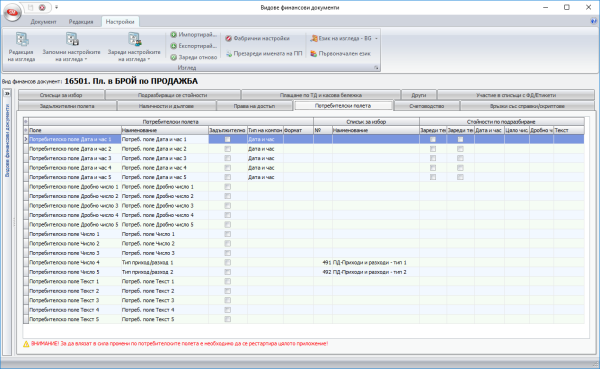Toggle Задължително for Дата и час 1 row
The width and height of the screenshot is (600, 369).
coord(228,139)
